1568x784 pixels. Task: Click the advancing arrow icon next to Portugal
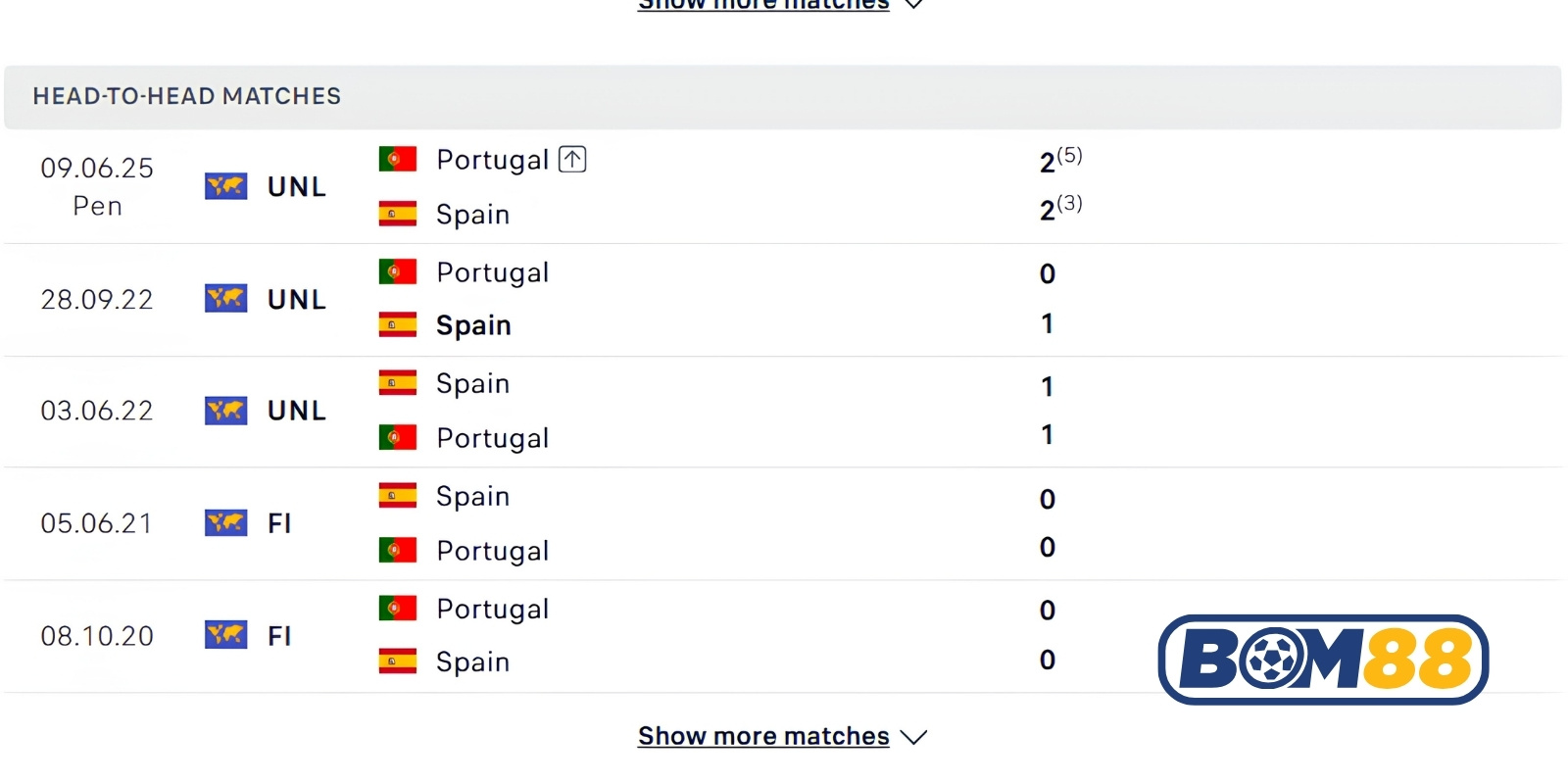coord(572,159)
